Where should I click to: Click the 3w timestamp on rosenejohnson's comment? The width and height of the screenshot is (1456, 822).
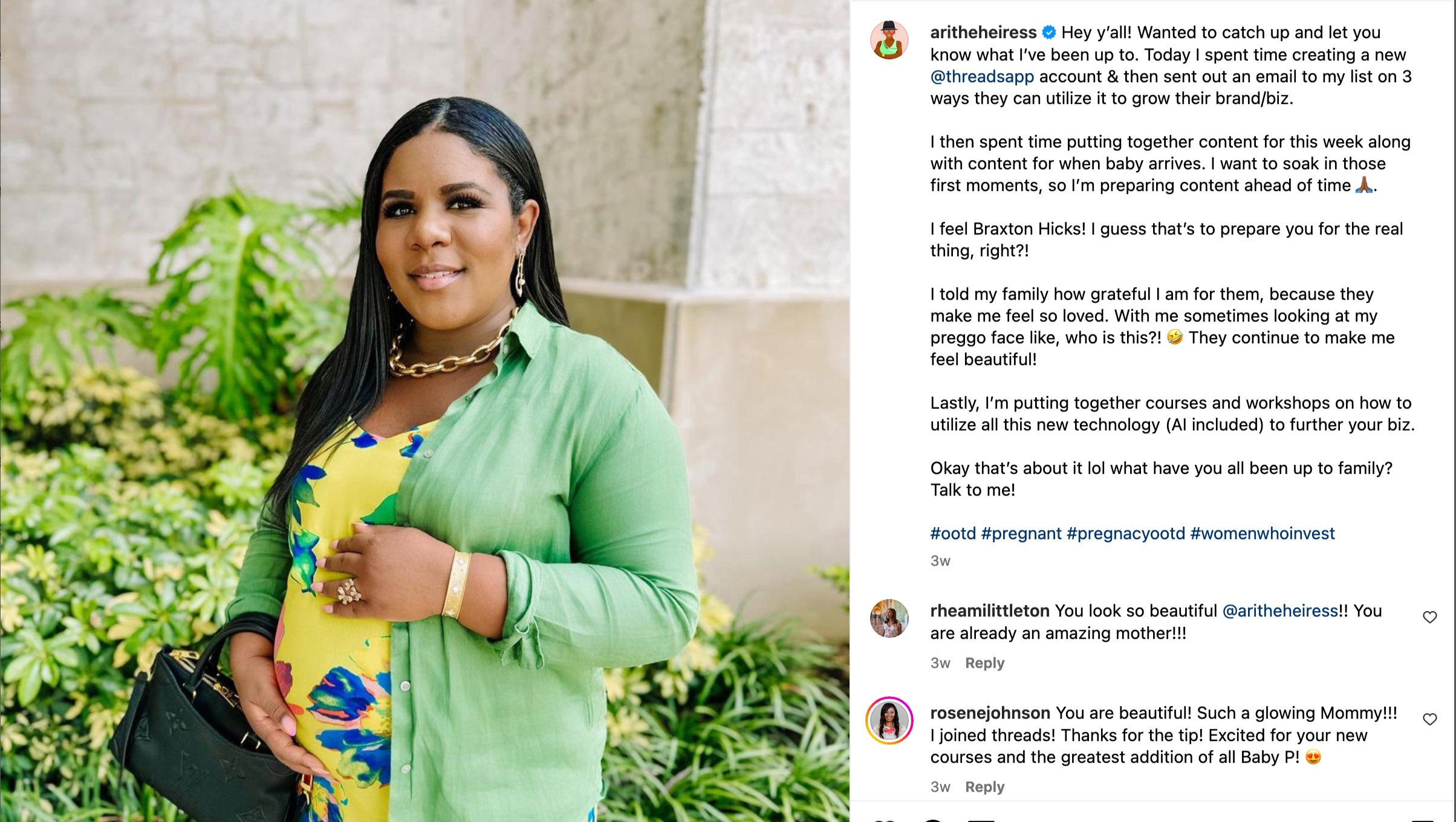click(x=940, y=787)
